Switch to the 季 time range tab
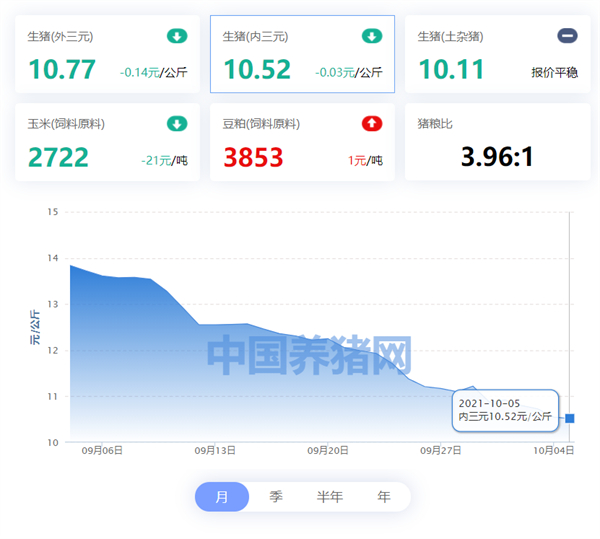Viewport: 600px width, 539px height. pos(276,497)
